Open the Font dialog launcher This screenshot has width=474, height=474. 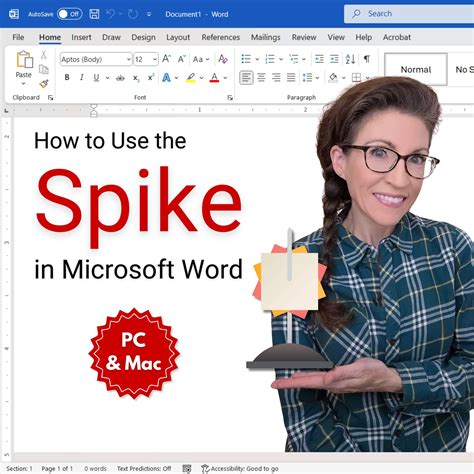(x=230, y=97)
